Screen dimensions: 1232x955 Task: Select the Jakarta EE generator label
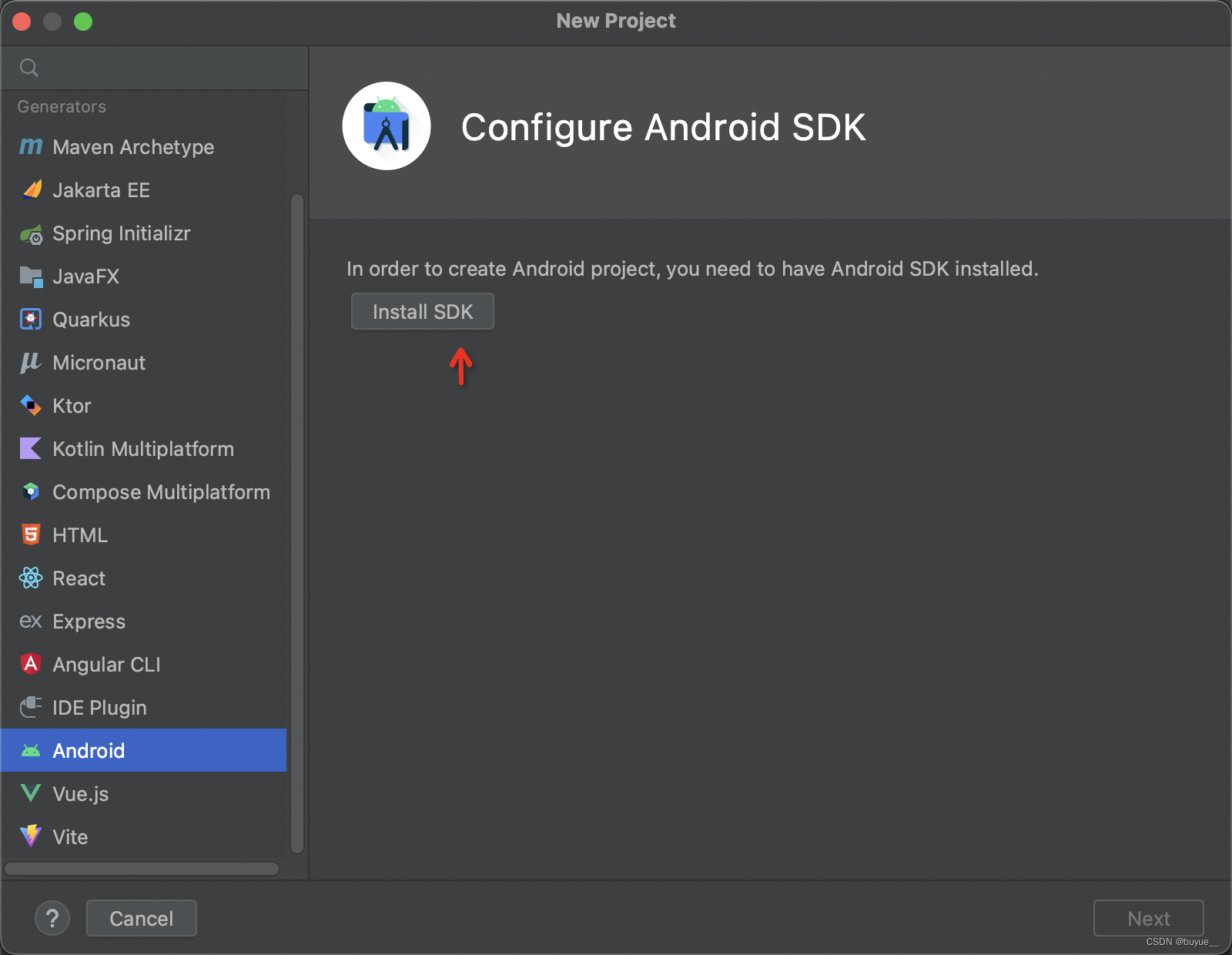tap(101, 190)
